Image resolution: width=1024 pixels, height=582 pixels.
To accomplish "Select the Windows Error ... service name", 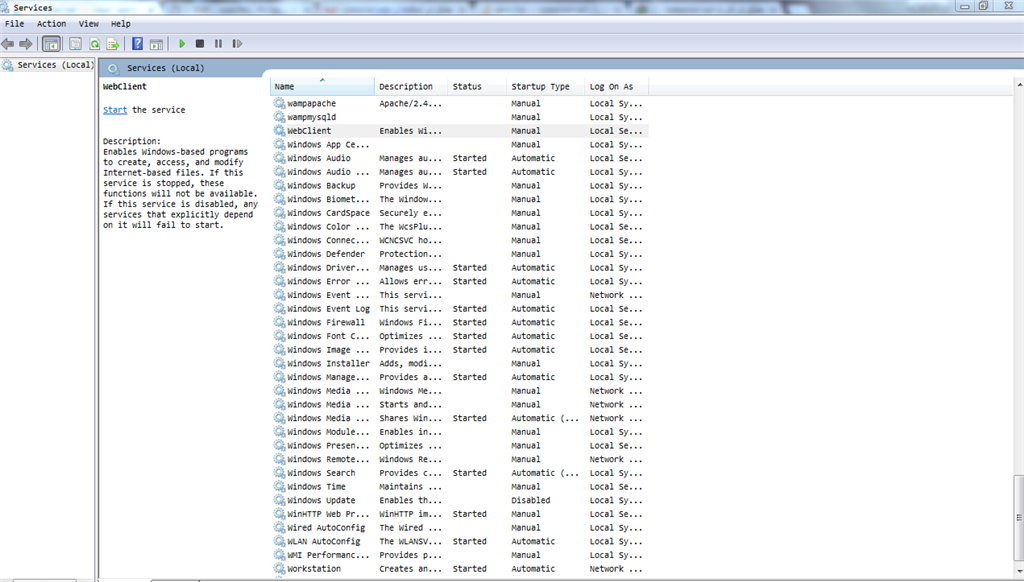I will (328, 282).
